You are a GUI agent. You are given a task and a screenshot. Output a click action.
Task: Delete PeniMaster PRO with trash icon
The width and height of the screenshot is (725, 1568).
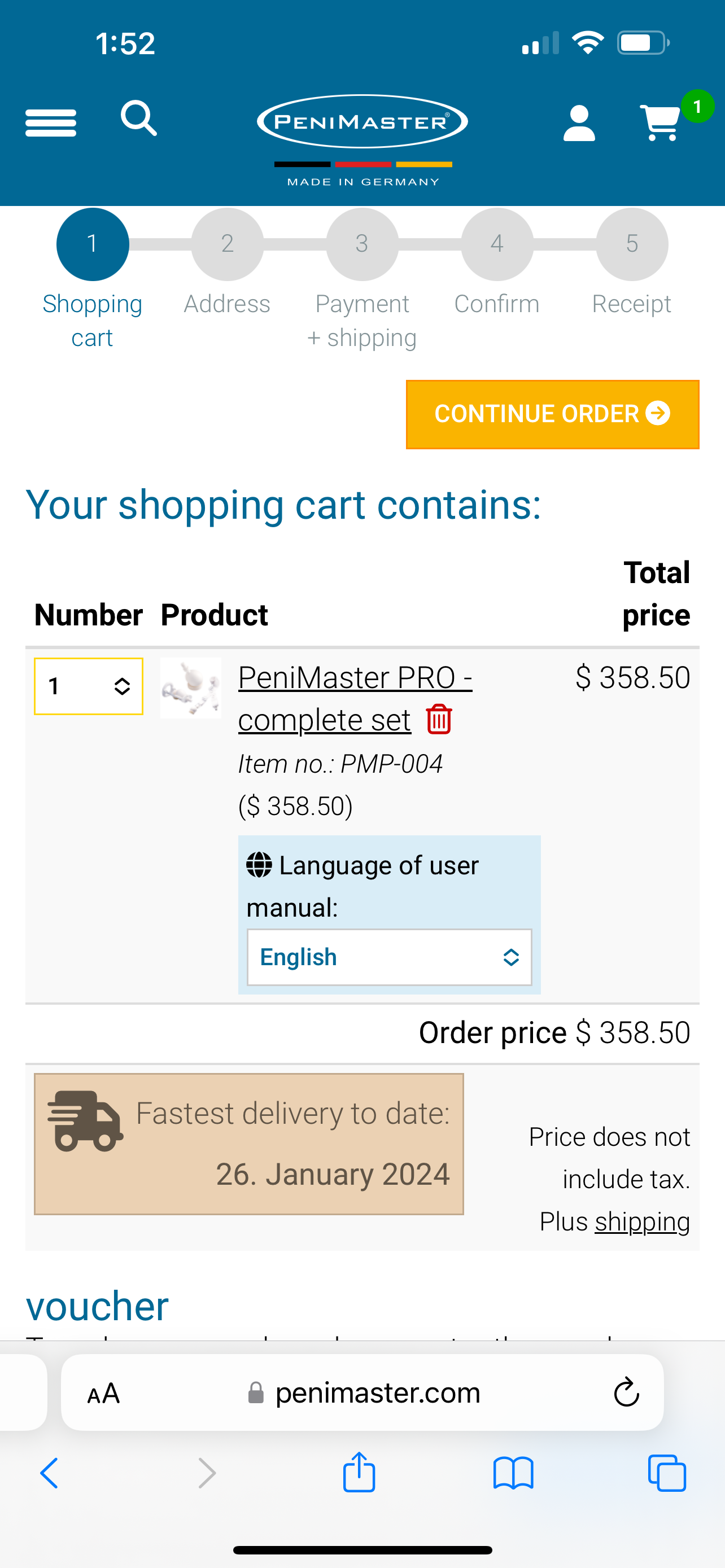439,720
